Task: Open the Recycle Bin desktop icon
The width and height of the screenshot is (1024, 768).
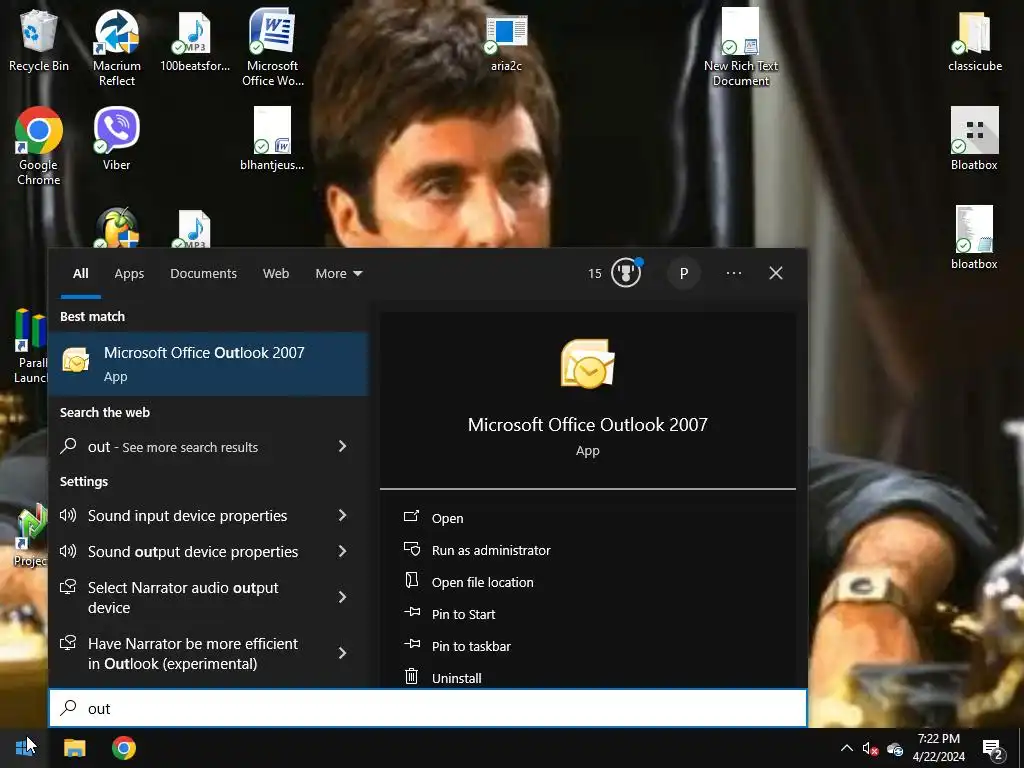Action: click(x=39, y=40)
